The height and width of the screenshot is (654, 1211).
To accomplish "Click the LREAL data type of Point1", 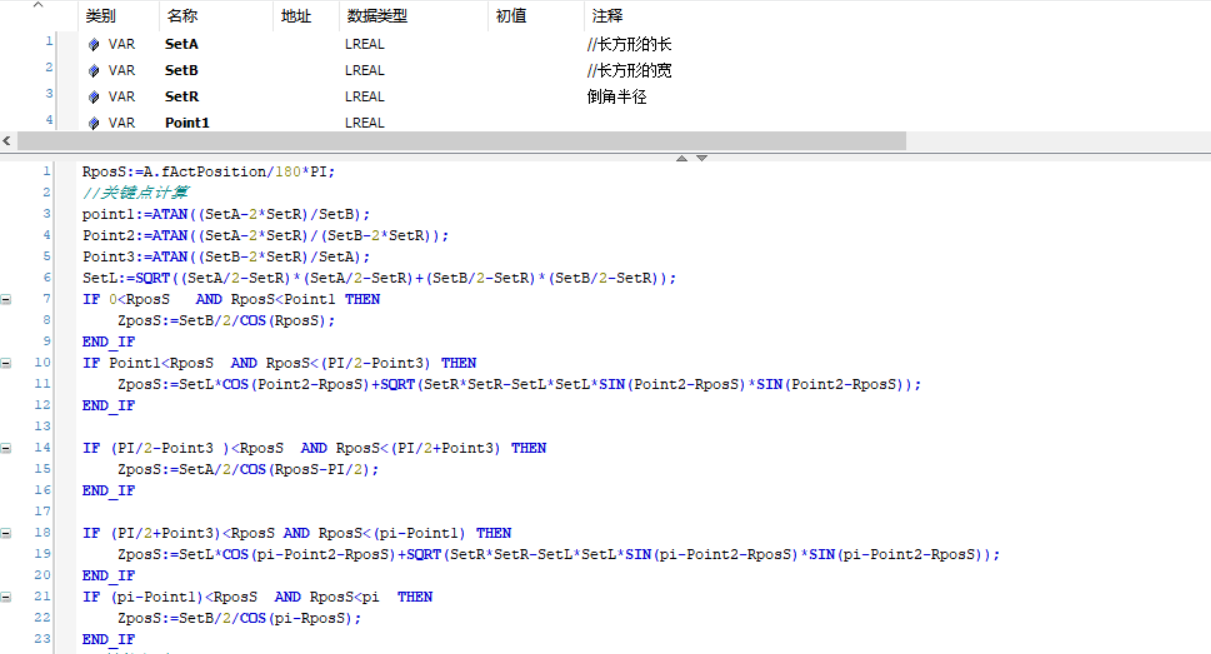I will point(365,123).
